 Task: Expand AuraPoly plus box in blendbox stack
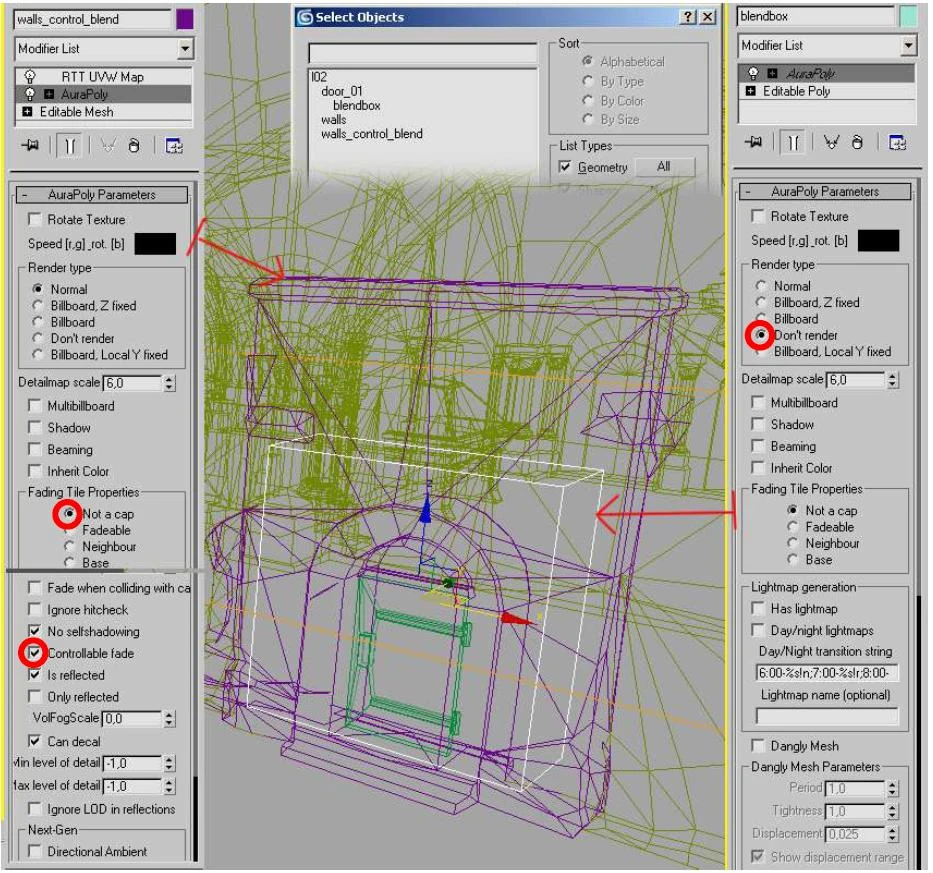pos(772,73)
